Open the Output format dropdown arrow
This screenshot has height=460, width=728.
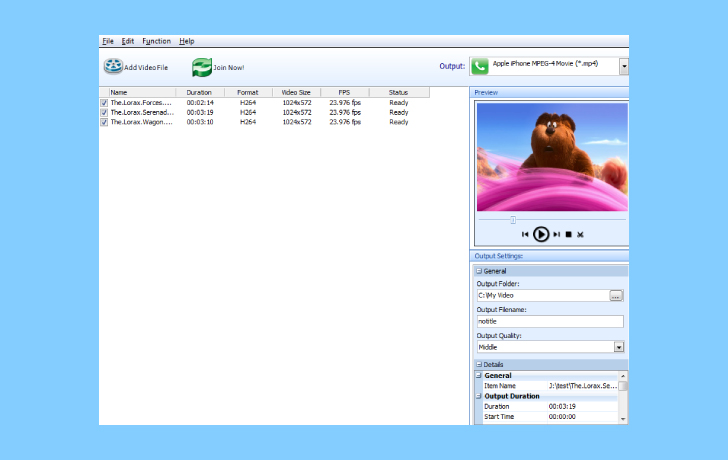coord(624,66)
